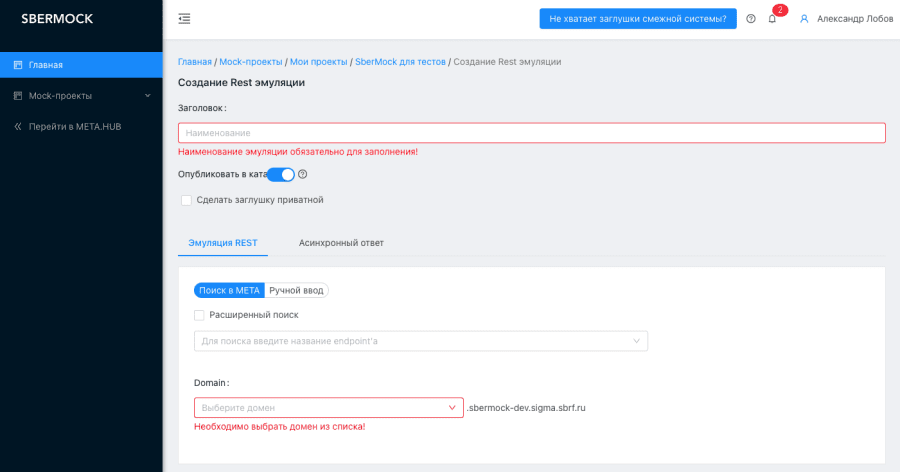Click error Необходимо выбрать домен из списка
Screen dimensions: 900x472
tap(280, 427)
